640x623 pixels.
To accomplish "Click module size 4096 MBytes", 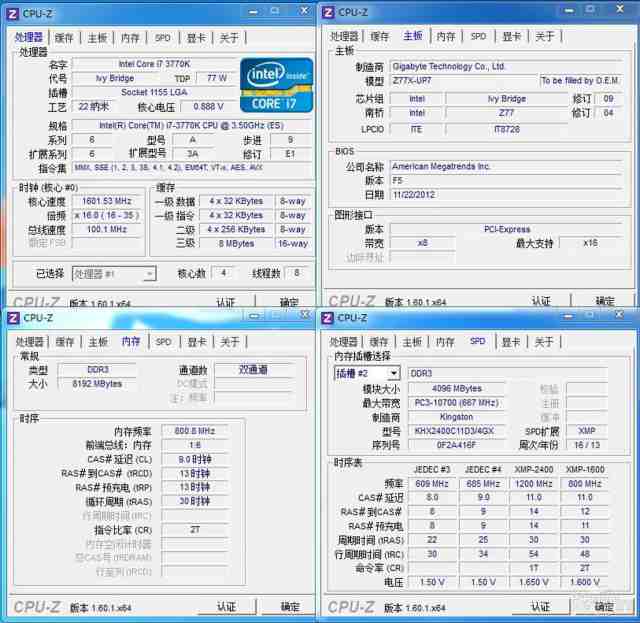I will (456, 389).
